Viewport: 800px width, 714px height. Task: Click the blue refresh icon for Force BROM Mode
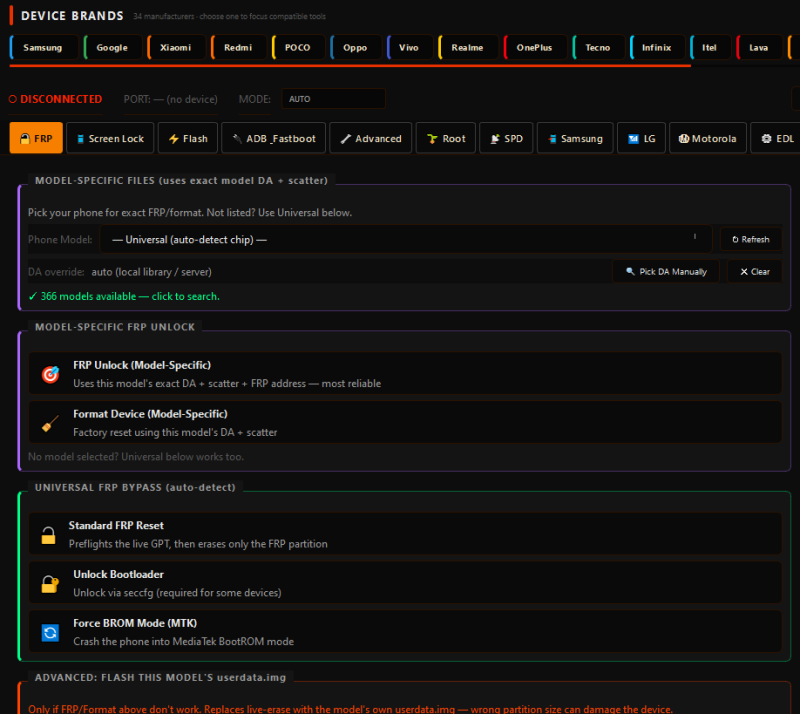tap(50, 633)
